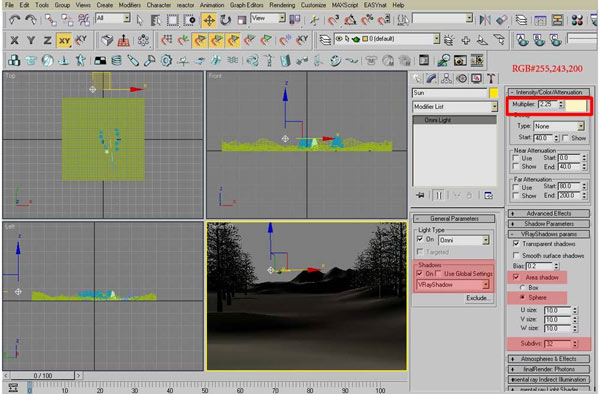Restrict to X axis constraint
The width and height of the screenshot is (600, 394).
(x=15, y=40)
